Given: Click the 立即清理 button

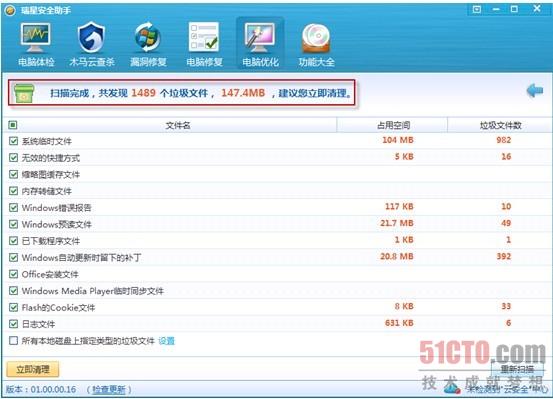Looking at the screenshot, I should coord(33,369).
